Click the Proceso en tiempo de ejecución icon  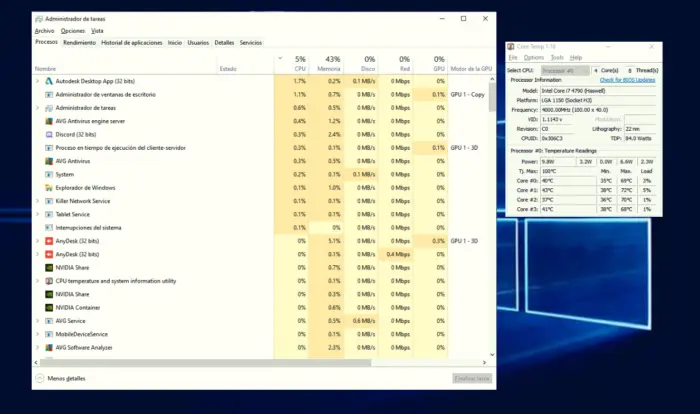pyautogui.click(x=49, y=148)
